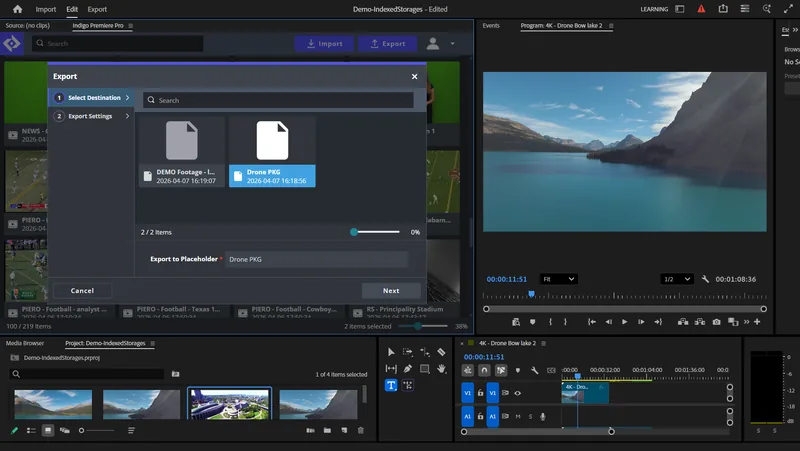Switch Project panel to list view
800x451 pixels.
(x=31, y=431)
